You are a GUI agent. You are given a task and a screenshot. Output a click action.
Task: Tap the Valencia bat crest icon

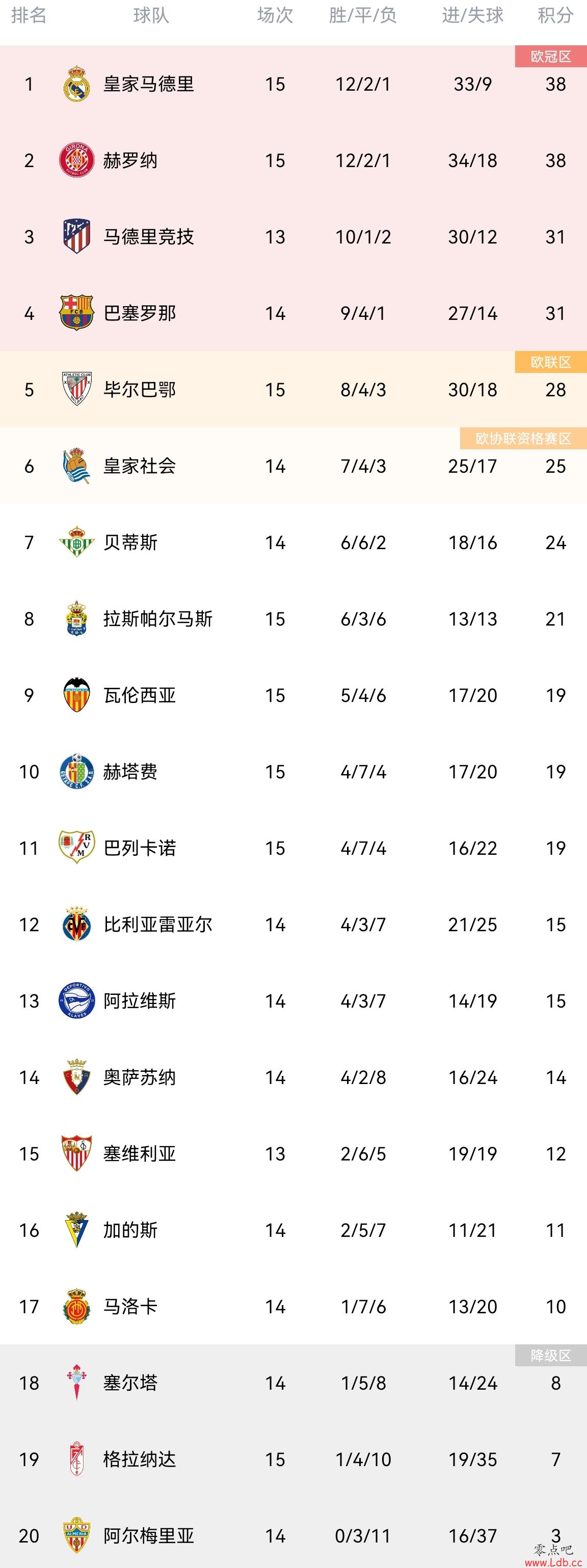coord(77,694)
